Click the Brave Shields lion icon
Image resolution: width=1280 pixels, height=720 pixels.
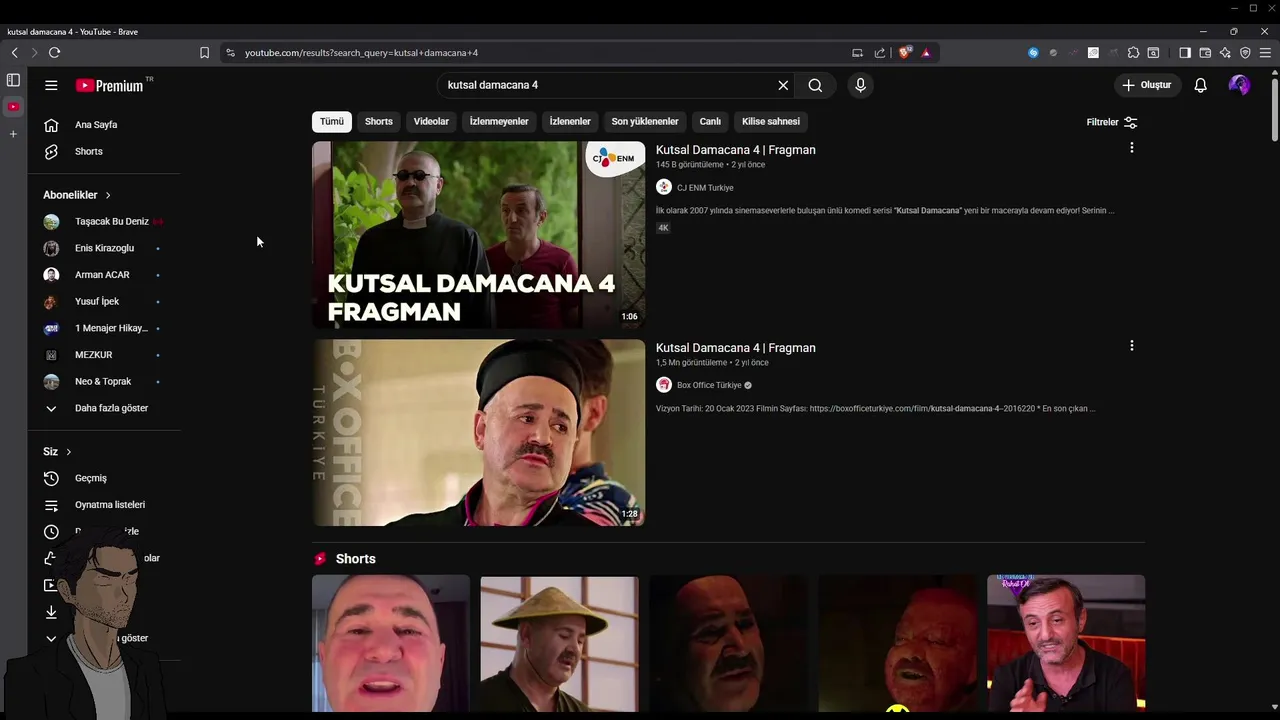(904, 53)
